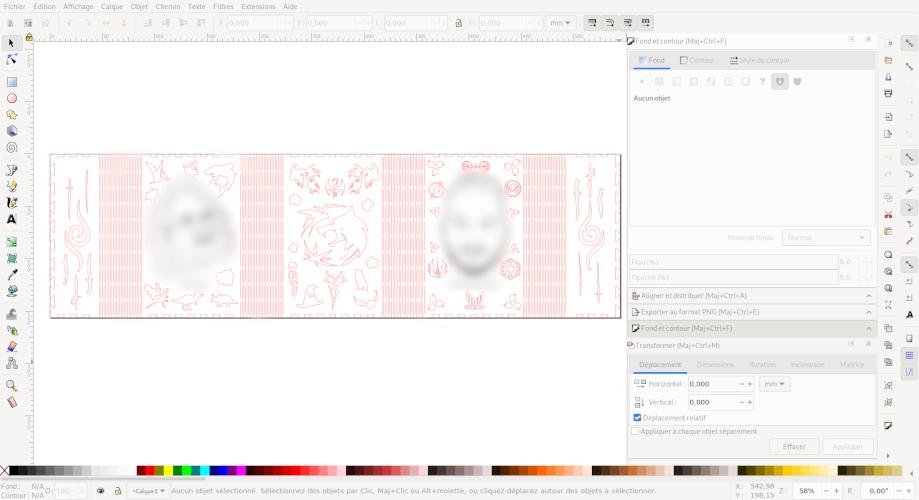Open the Calque1 layer dropdown
919x500 pixels.
click(x=148, y=491)
